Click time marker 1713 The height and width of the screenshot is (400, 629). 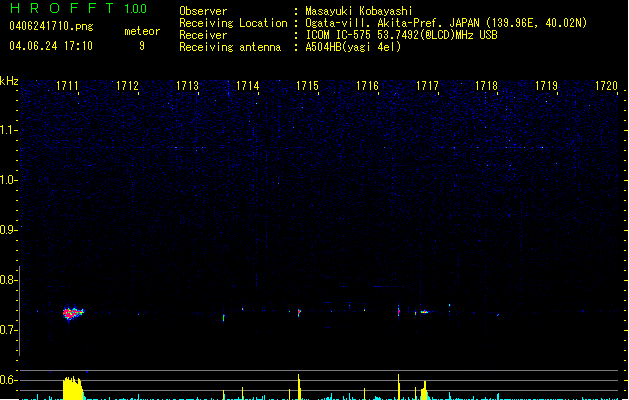[x=187, y=86]
